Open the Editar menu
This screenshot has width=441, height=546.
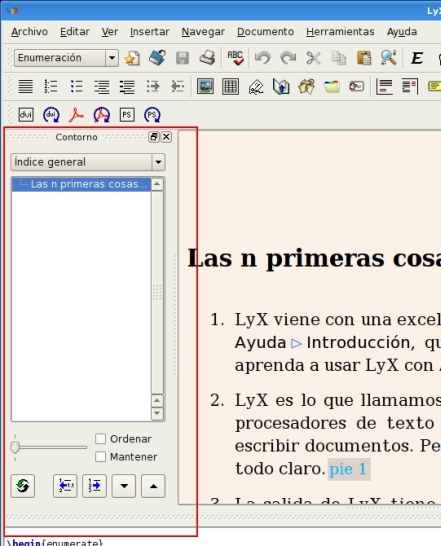tap(75, 32)
